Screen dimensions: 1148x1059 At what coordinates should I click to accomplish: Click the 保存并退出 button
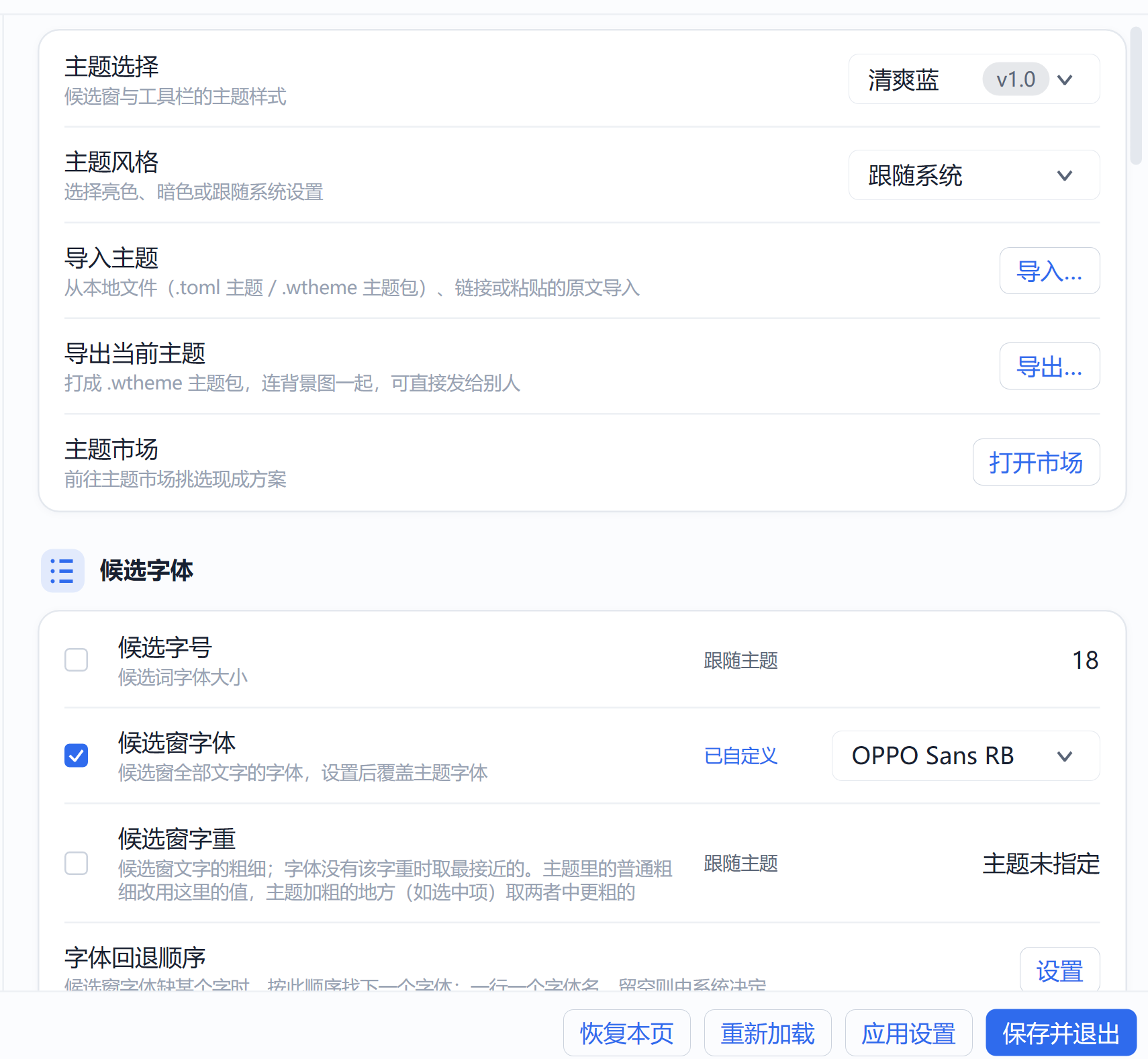[x=1061, y=1033]
